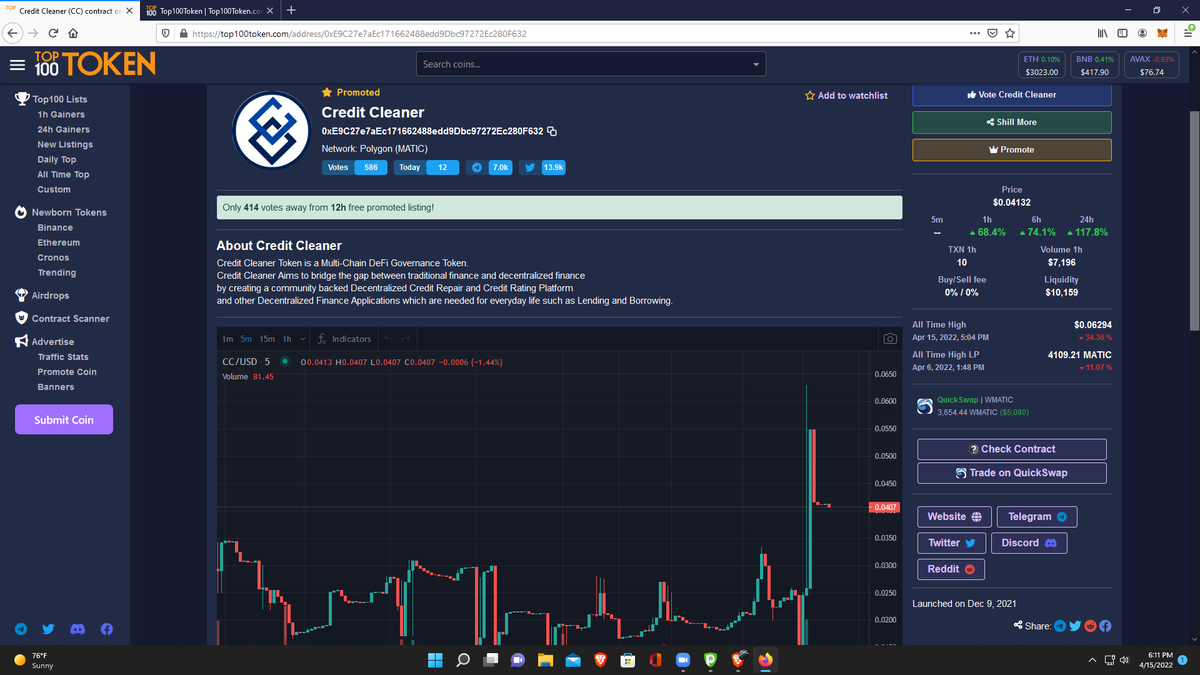
Task: Open the Contract Scanner
Action: (62, 318)
